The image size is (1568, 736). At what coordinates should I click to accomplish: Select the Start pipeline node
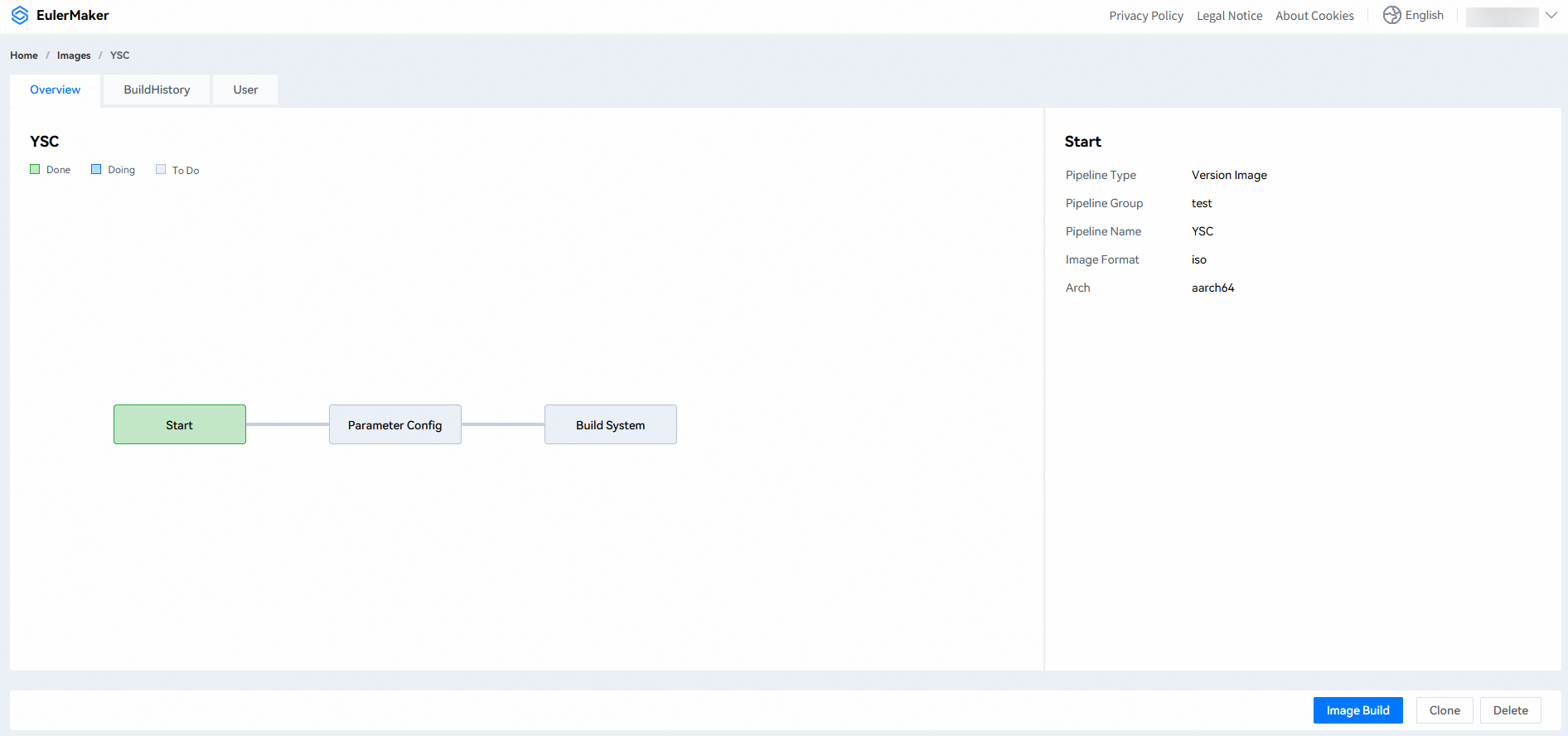click(x=180, y=424)
